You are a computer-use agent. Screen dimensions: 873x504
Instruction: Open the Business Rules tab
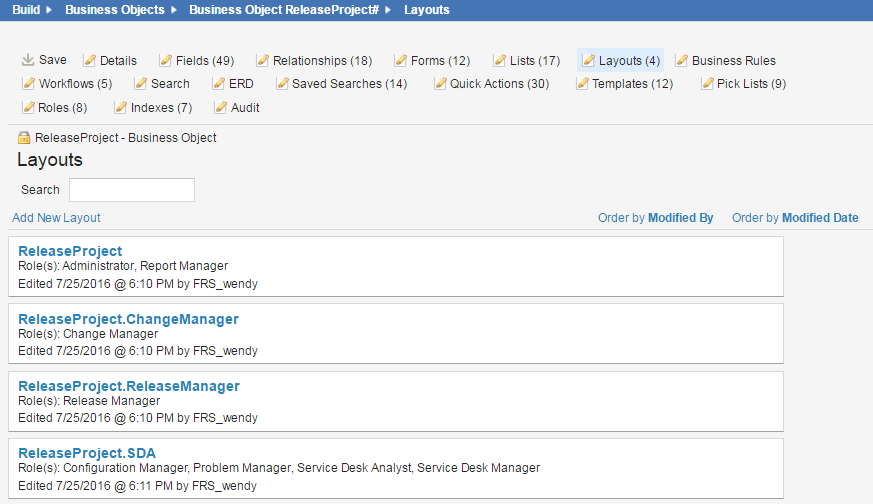[733, 61]
